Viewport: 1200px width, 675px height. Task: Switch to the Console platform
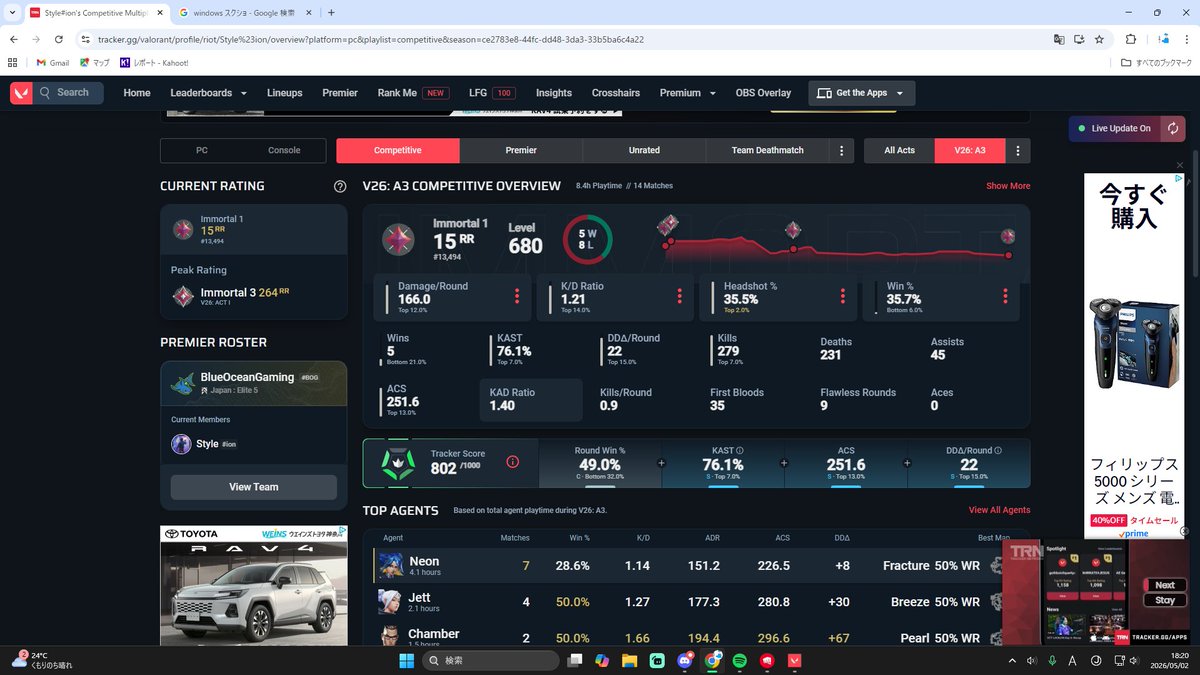click(x=284, y=150)
